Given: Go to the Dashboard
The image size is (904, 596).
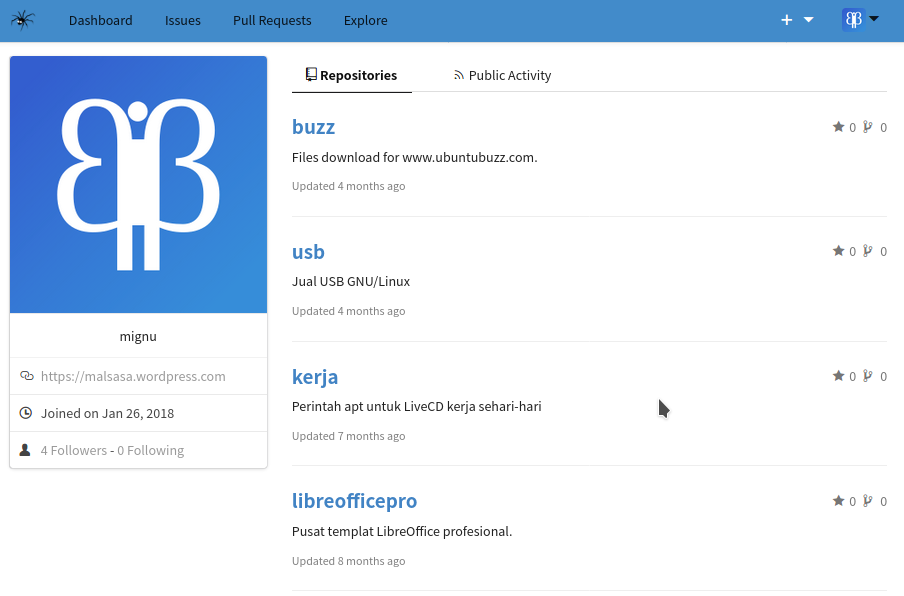Looking at the screenshot, I should click(x=100, y=20).
